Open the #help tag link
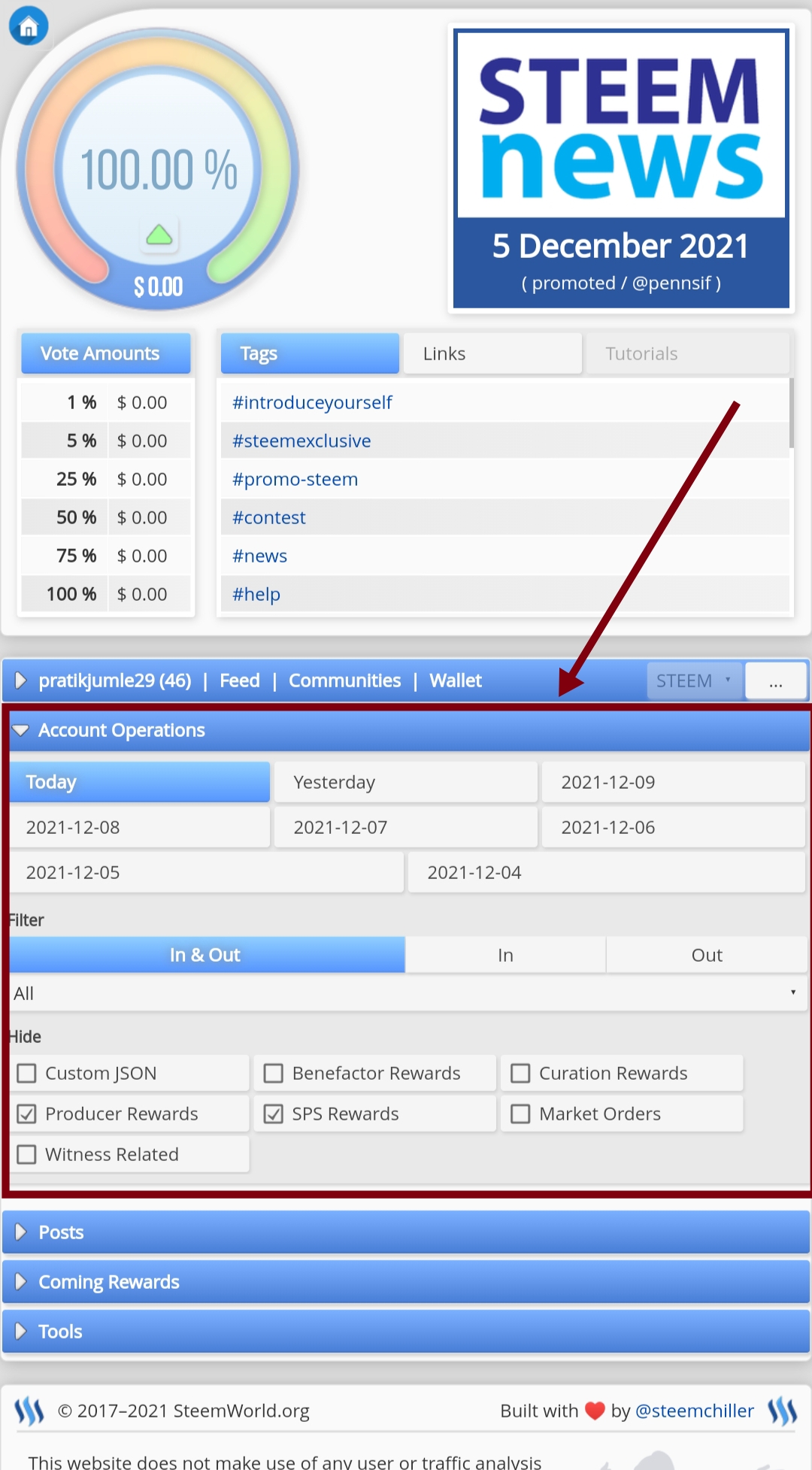The width and height of the screenshot is (812, 1470). pyautogui.click(x=256, y=594)
